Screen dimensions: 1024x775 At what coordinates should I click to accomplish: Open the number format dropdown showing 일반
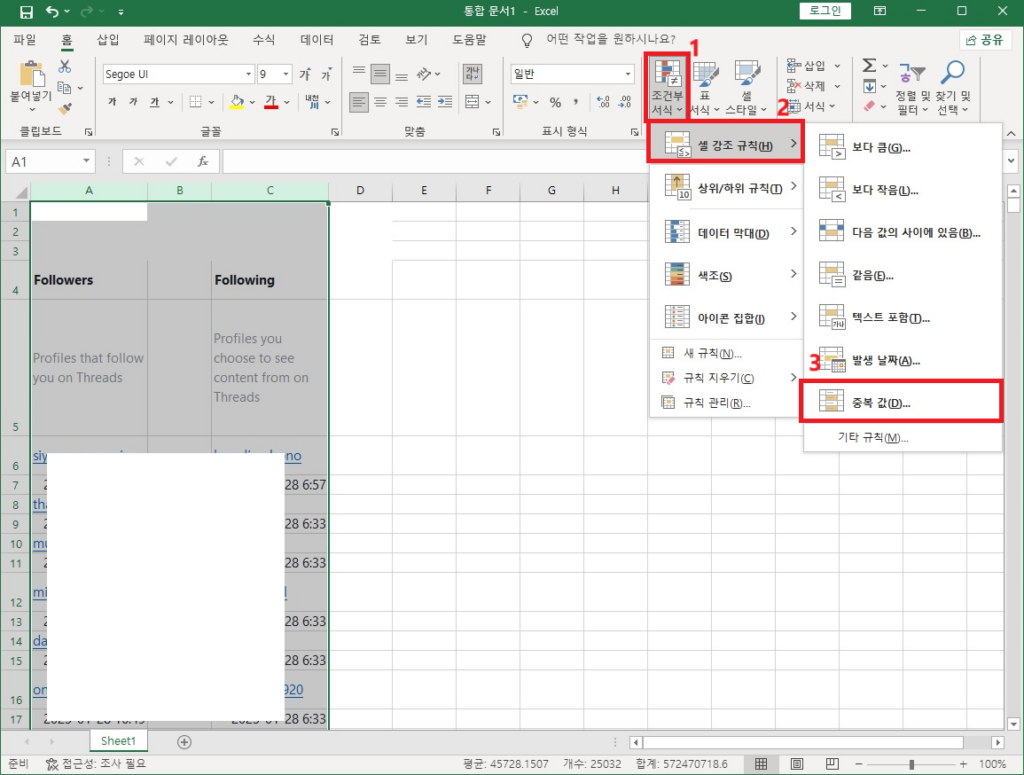[628, 74]
